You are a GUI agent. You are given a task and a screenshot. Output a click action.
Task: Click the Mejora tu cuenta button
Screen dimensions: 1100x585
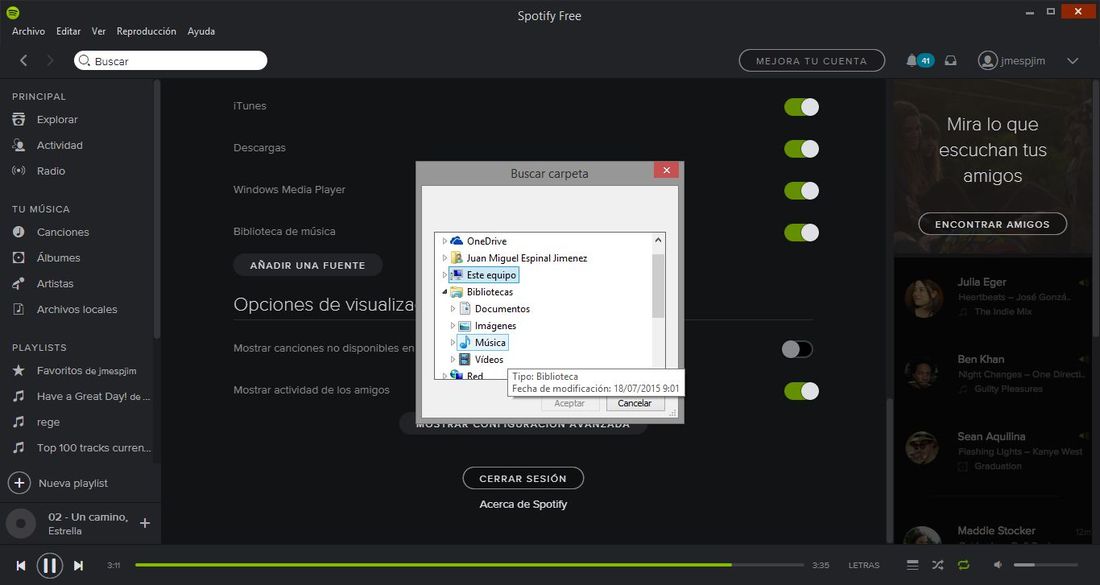tap(812, 61)
